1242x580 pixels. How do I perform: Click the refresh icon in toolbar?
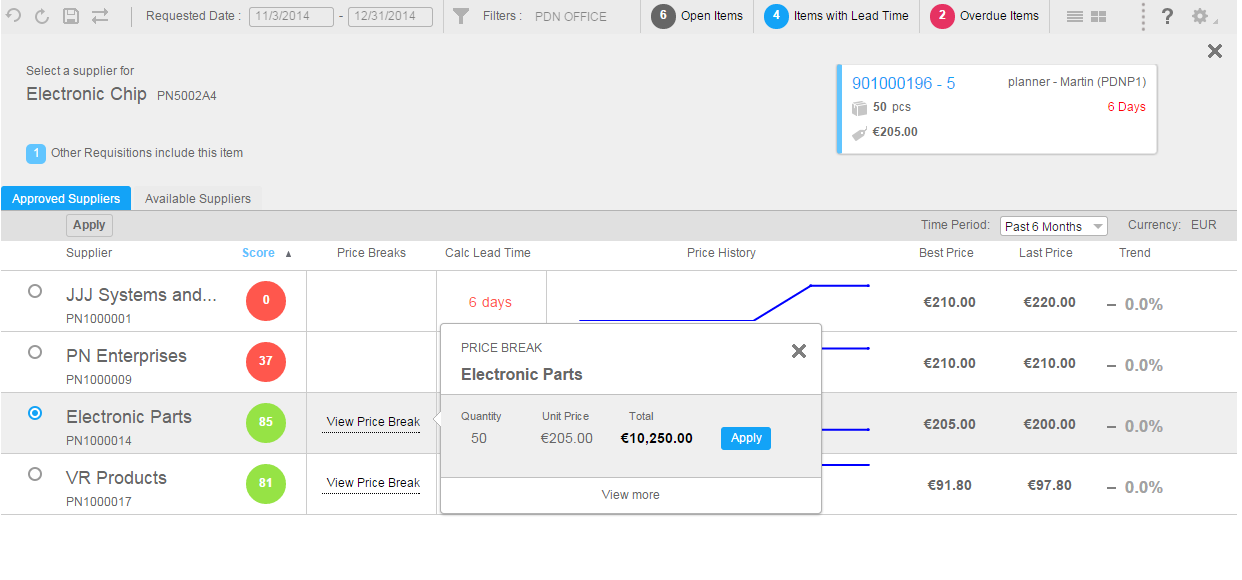pyautogui.click(x=42, y=16)
